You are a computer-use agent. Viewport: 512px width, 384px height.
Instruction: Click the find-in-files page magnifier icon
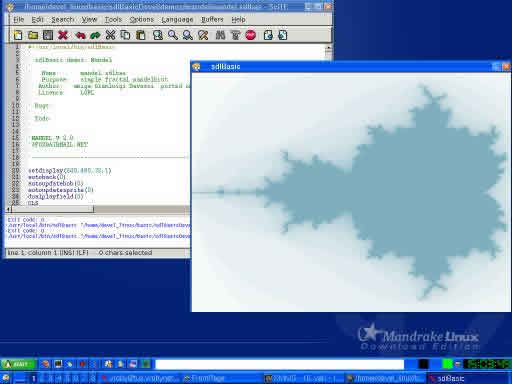158,35
